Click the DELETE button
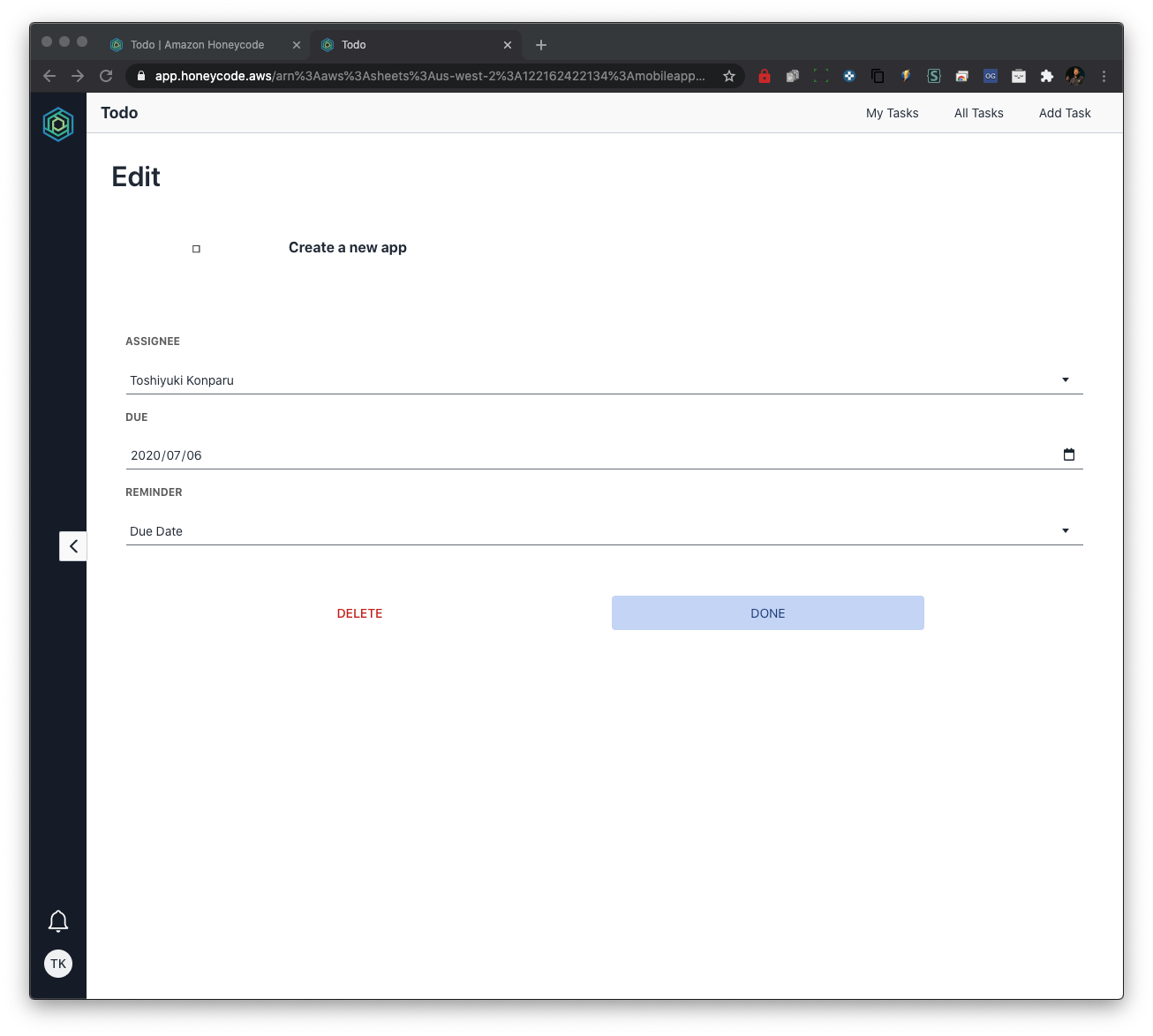 click(x=359, y=613)
